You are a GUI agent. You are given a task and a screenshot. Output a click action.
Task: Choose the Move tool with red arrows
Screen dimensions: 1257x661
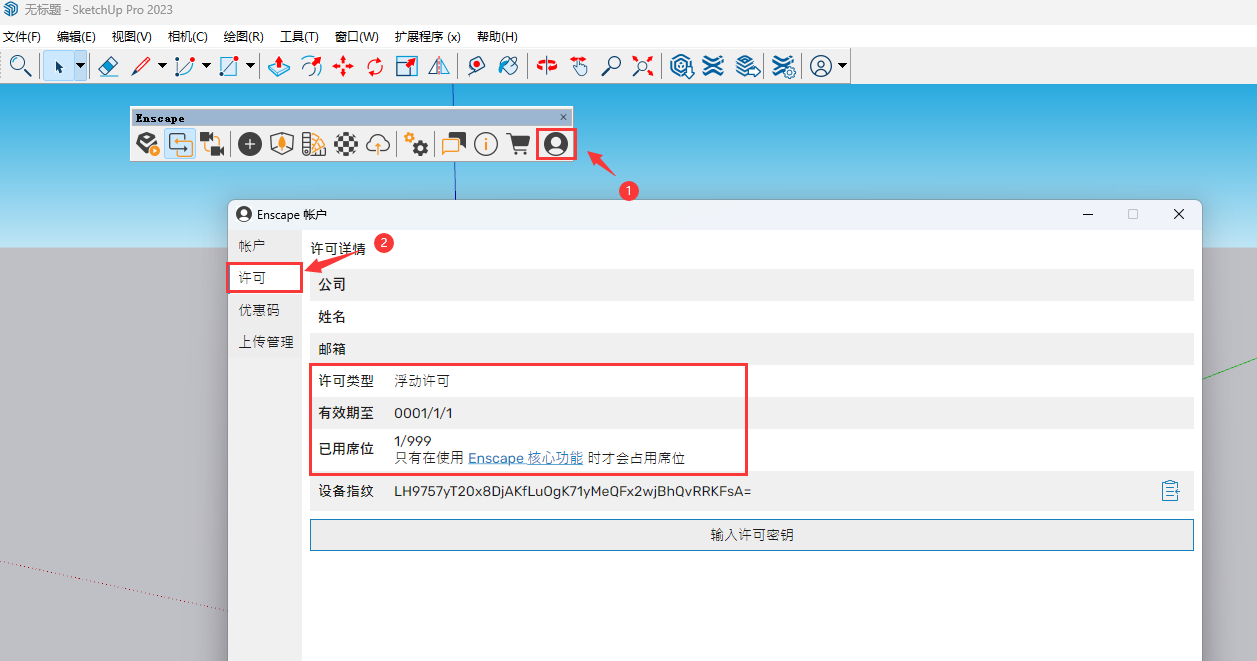(343, 67)
